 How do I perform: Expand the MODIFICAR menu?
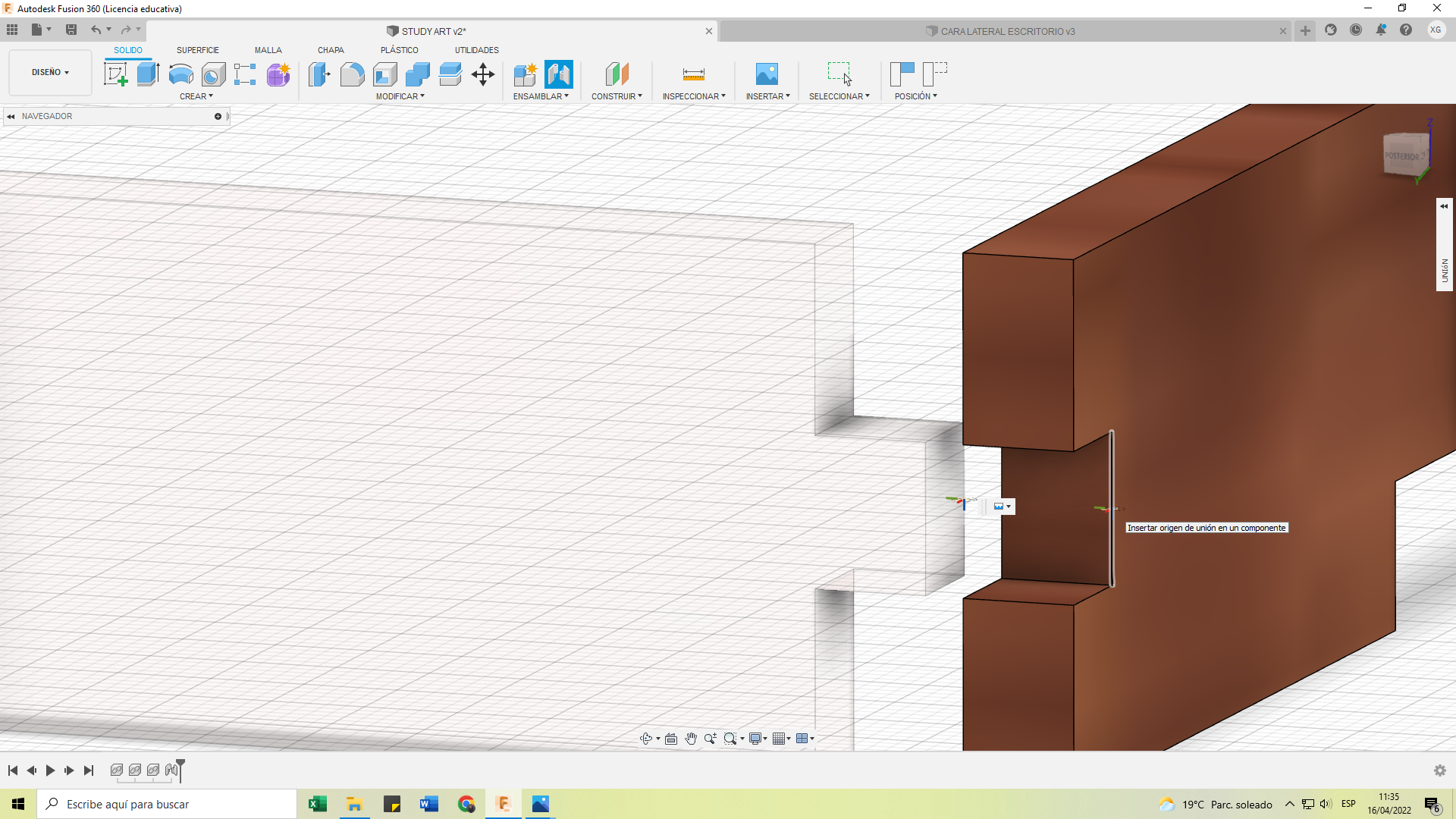point(400,96)
